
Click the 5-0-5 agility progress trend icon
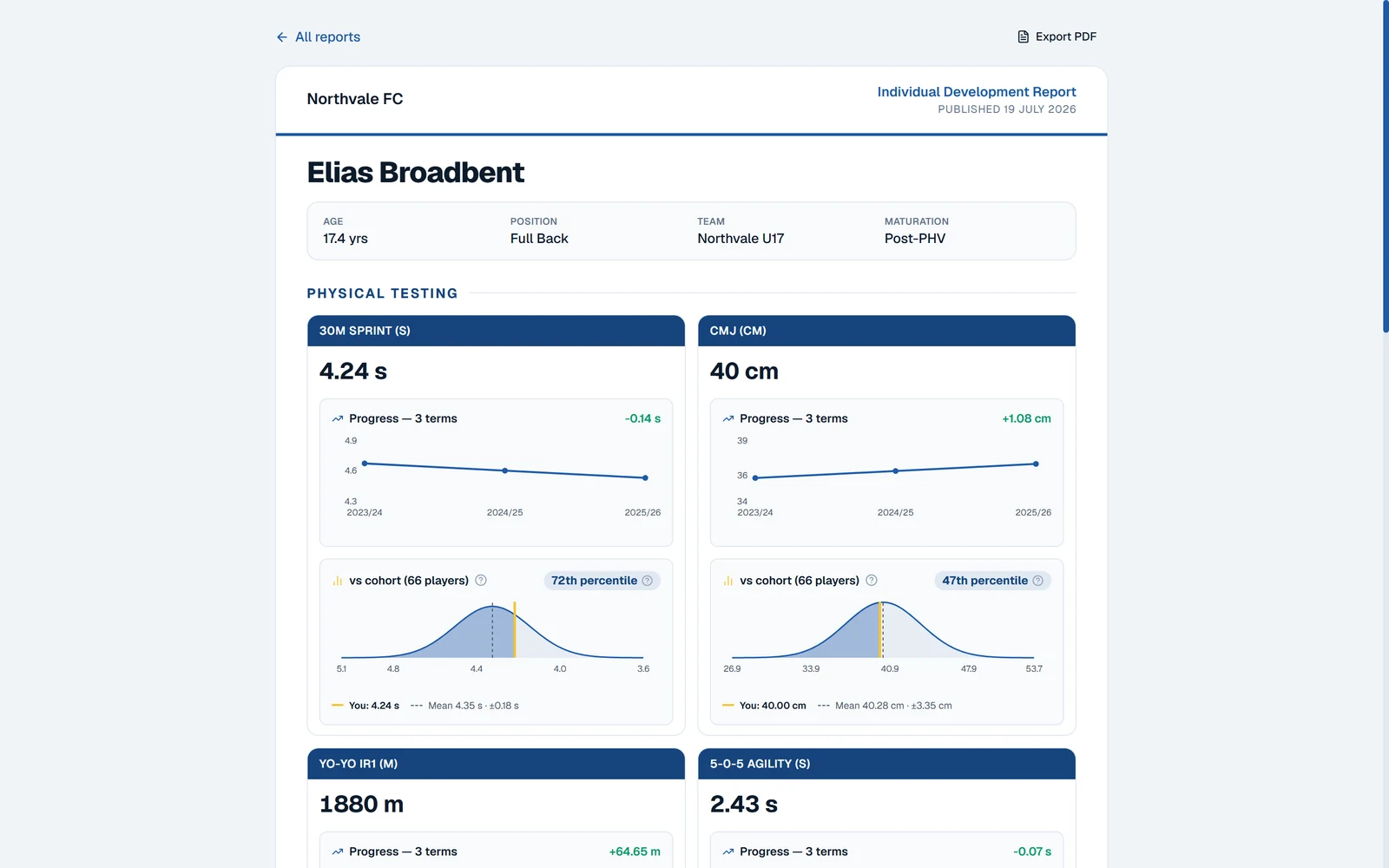point(728,852)
